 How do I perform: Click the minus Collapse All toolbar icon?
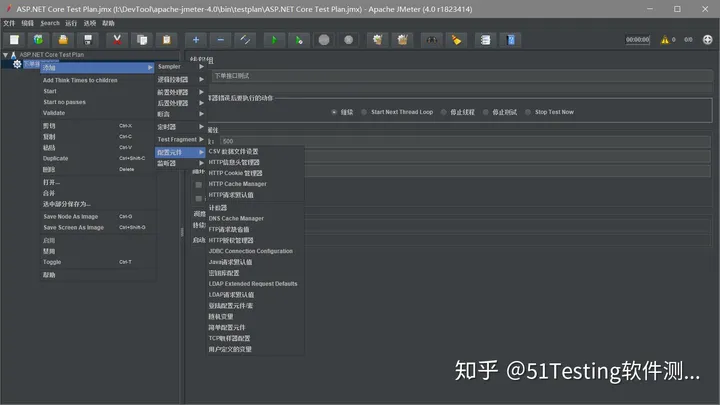[x=220, y=40]
